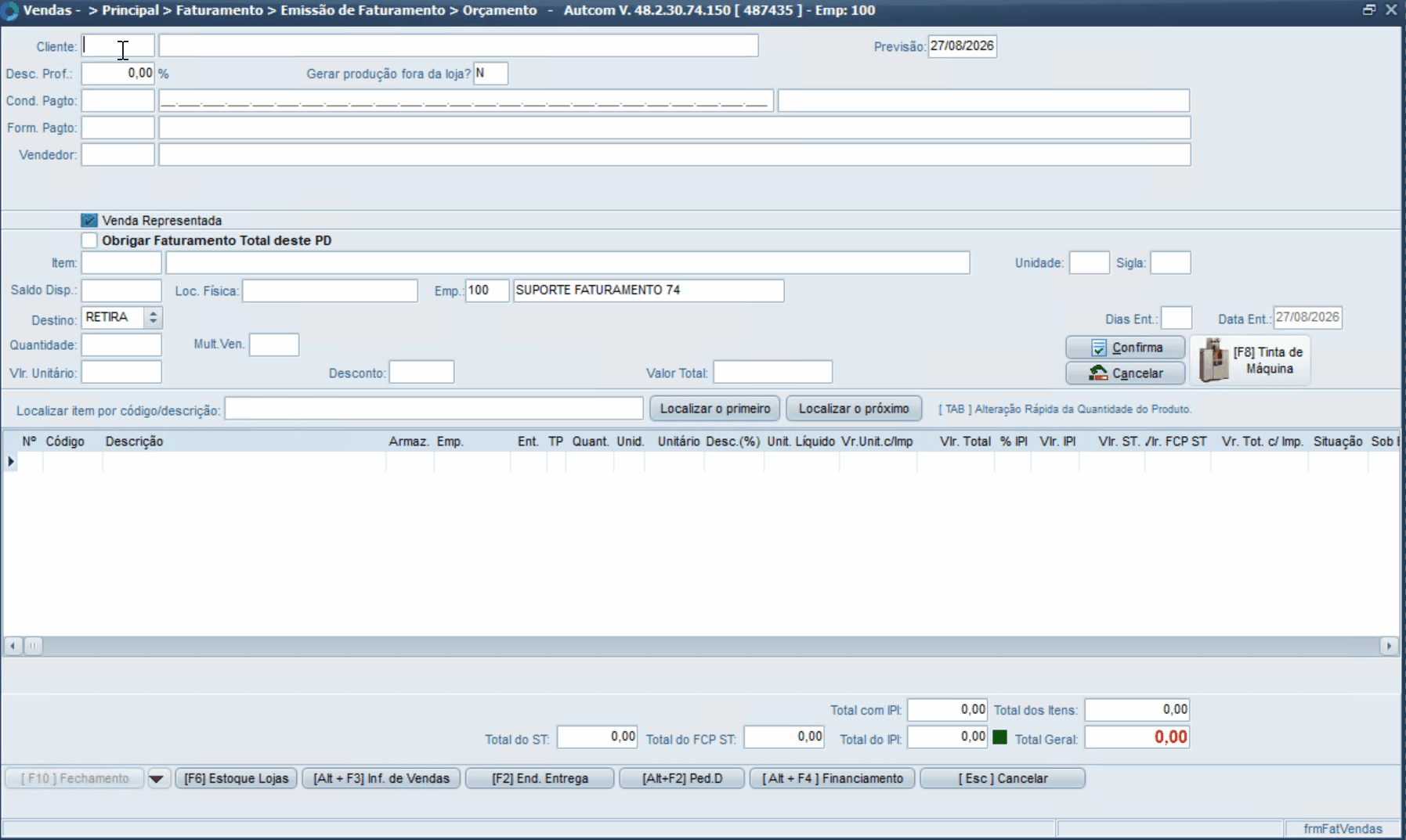Open the Destino RETIRA spinner
Image resolution: width=1406 pixels, height=840 pixels.
[154, 317]
